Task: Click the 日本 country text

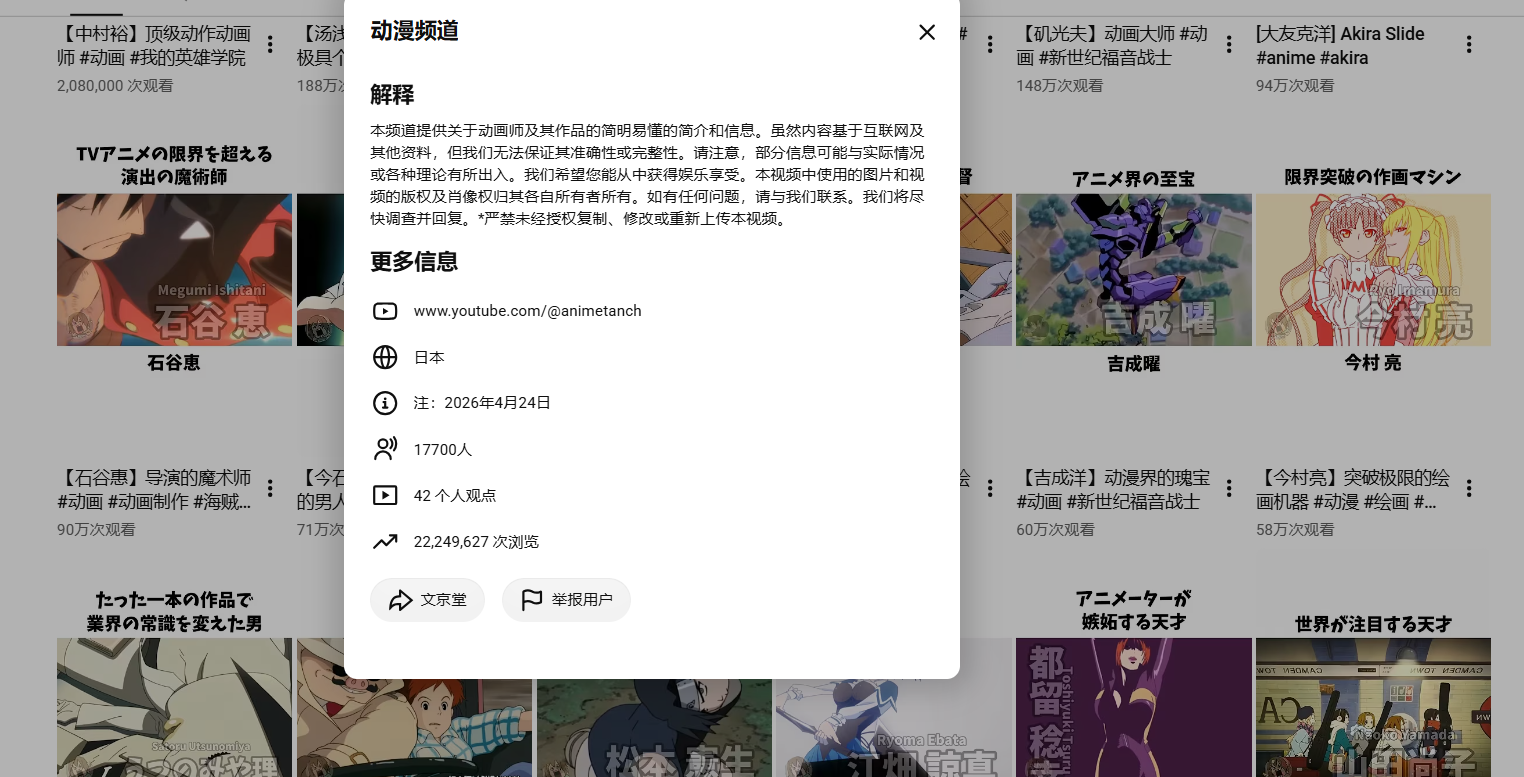Action: pos(429,357)
